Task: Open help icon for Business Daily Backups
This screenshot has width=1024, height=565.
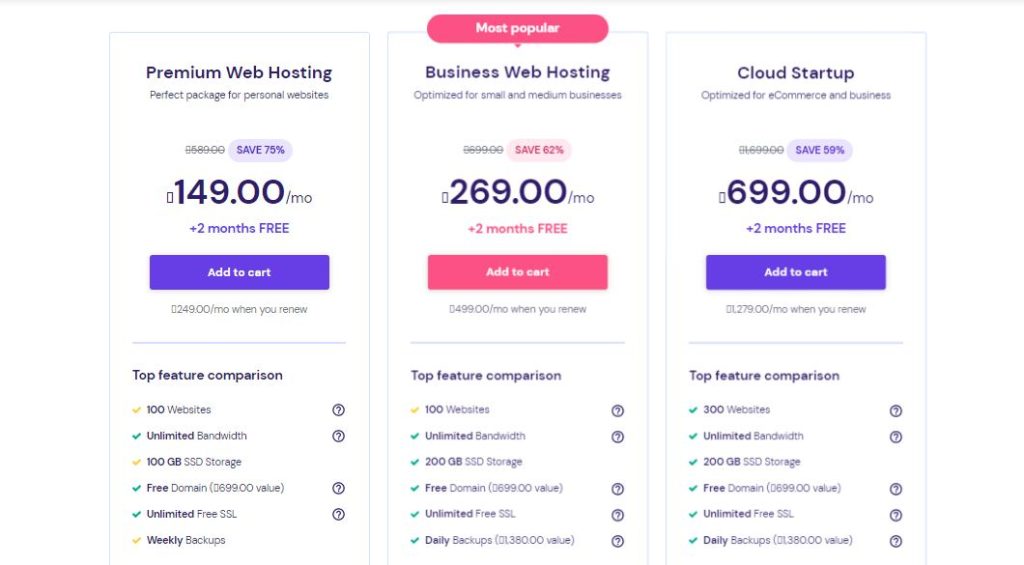Action: [x=617, y=541]
